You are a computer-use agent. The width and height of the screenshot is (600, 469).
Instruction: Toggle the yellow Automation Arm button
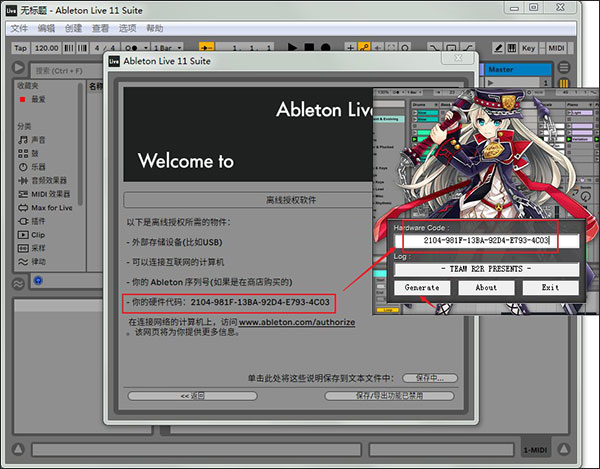pos(364,48)
